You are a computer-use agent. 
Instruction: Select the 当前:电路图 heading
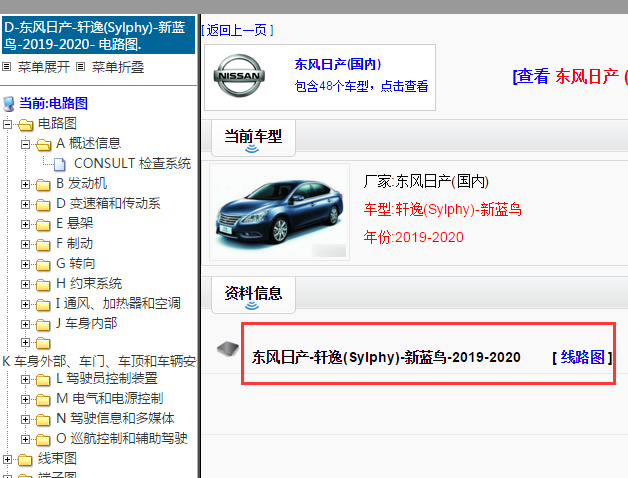point(53,103)
